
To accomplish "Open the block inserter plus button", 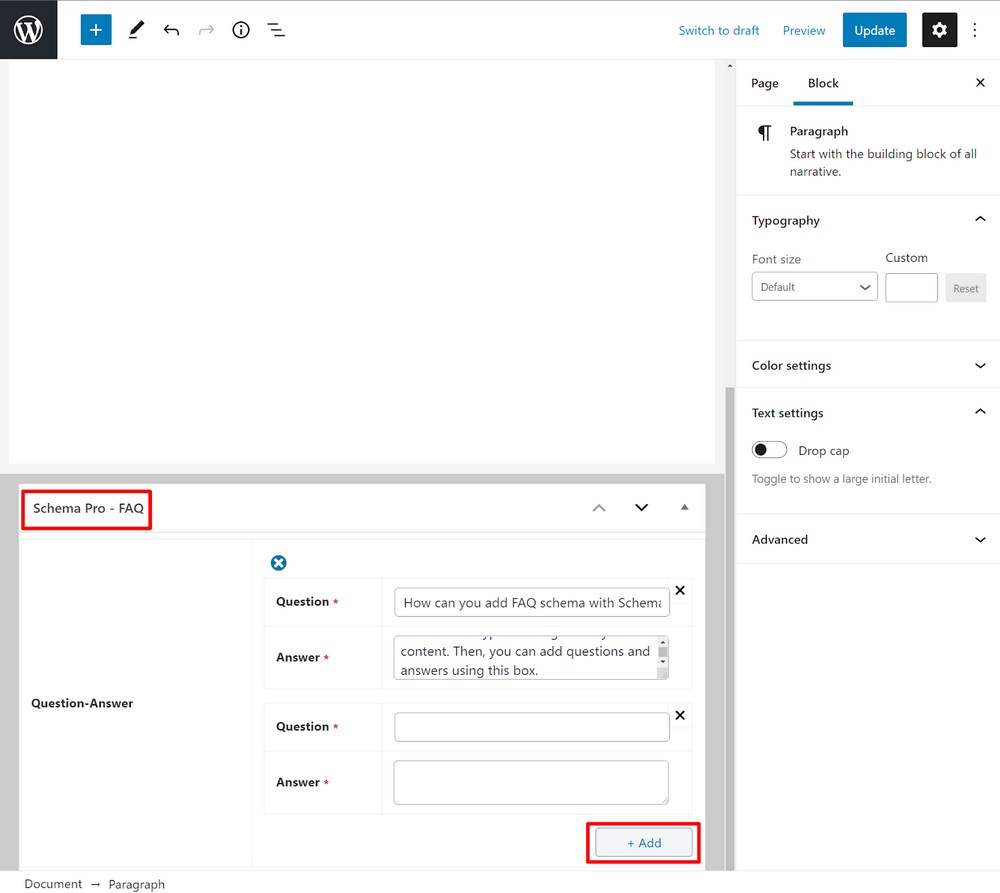I will (x=96, y=30).
